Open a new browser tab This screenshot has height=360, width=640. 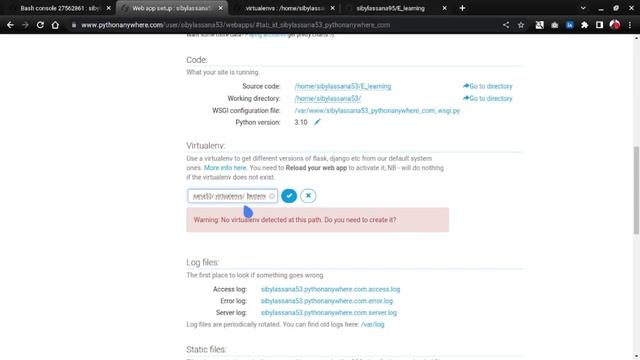[x=462, y=8]
